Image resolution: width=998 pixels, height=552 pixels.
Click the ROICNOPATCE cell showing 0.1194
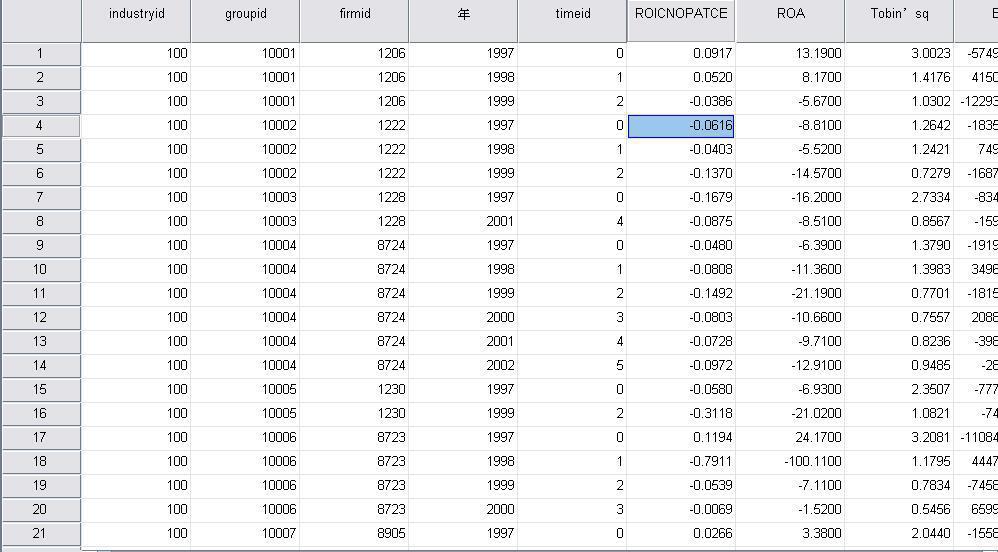pos(681,437)
